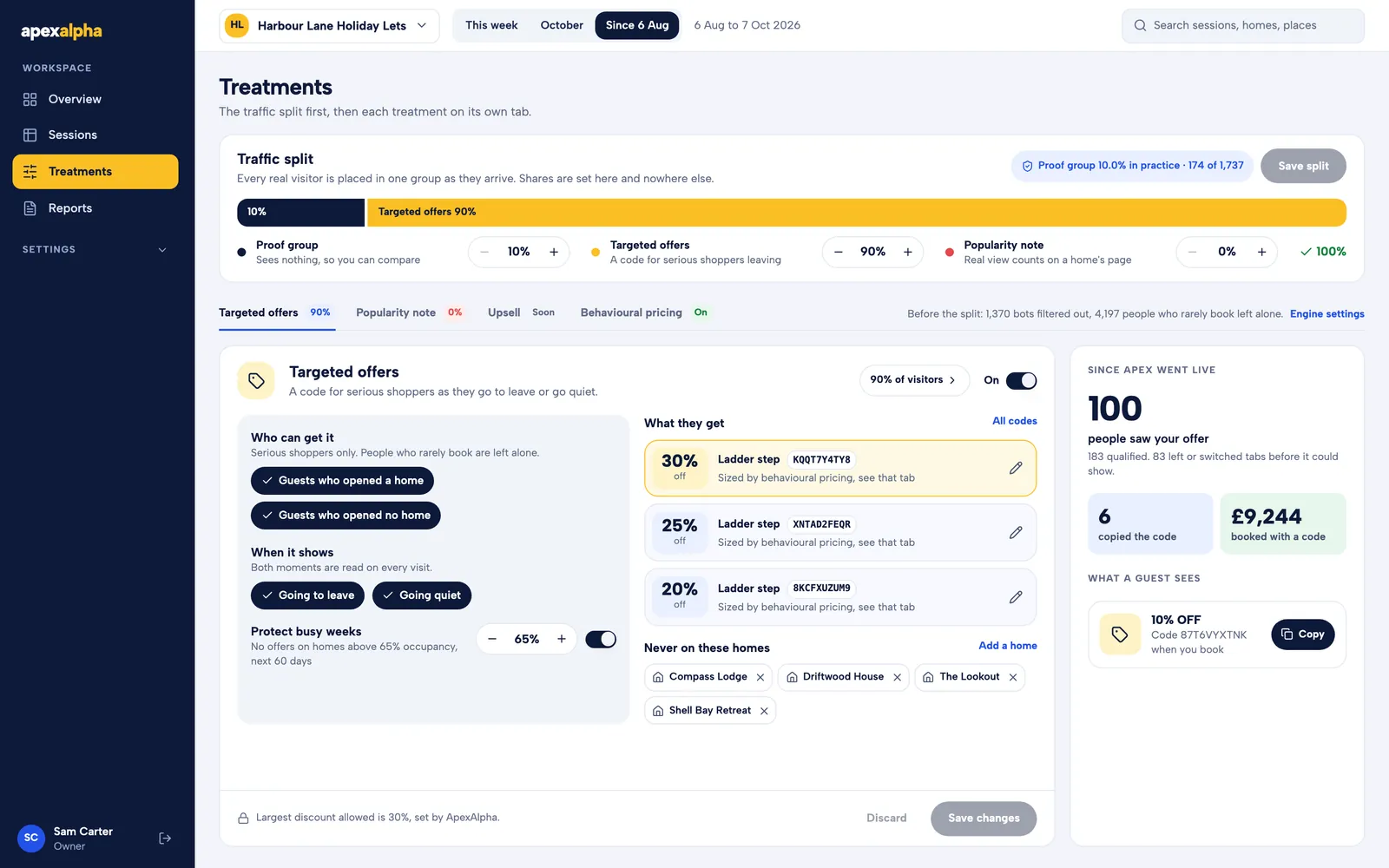
Task: Edit the 20% ladder step code
Action: click(x=1016, y=597)
